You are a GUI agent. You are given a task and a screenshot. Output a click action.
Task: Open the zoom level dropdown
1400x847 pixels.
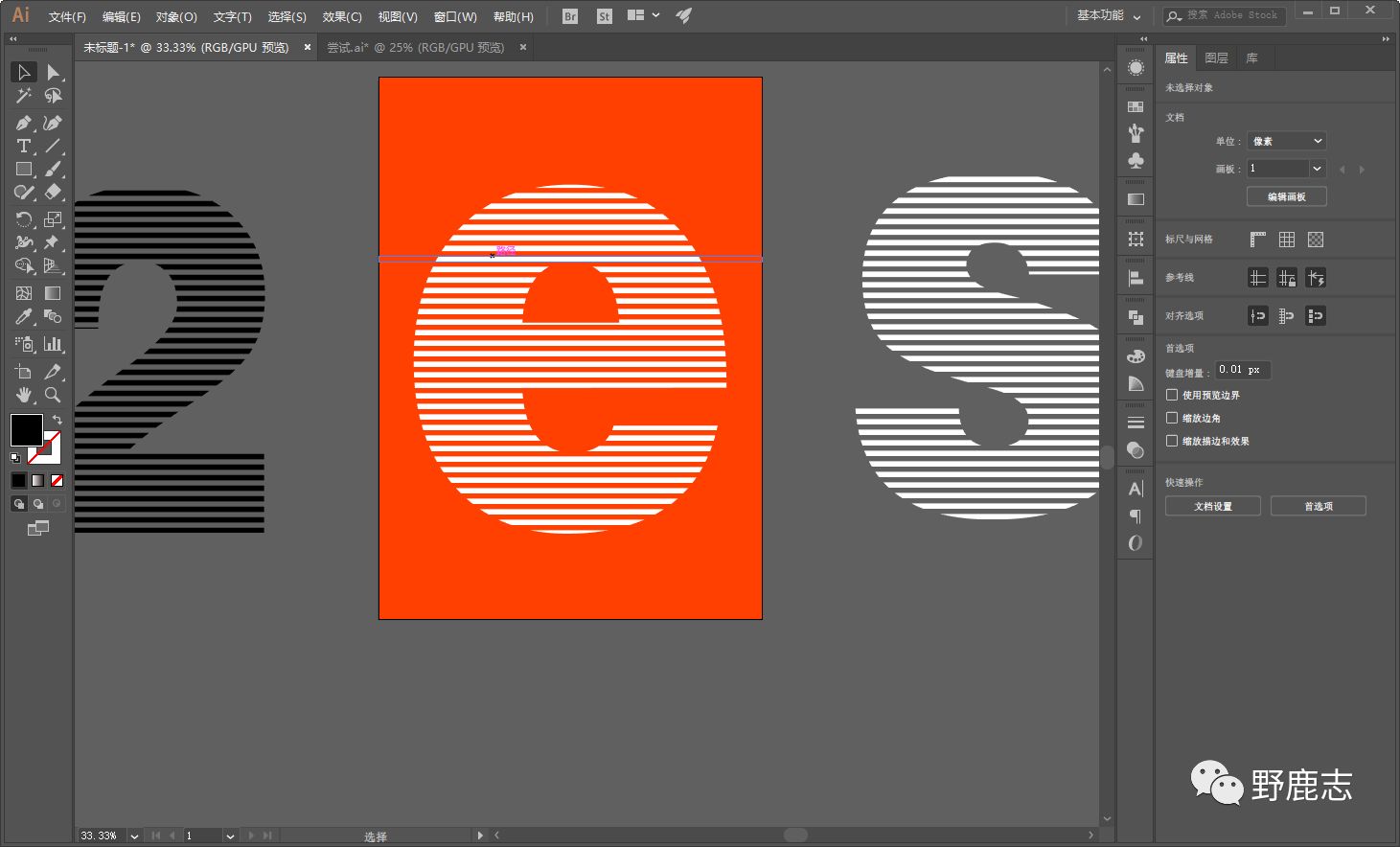pos(134,836)
